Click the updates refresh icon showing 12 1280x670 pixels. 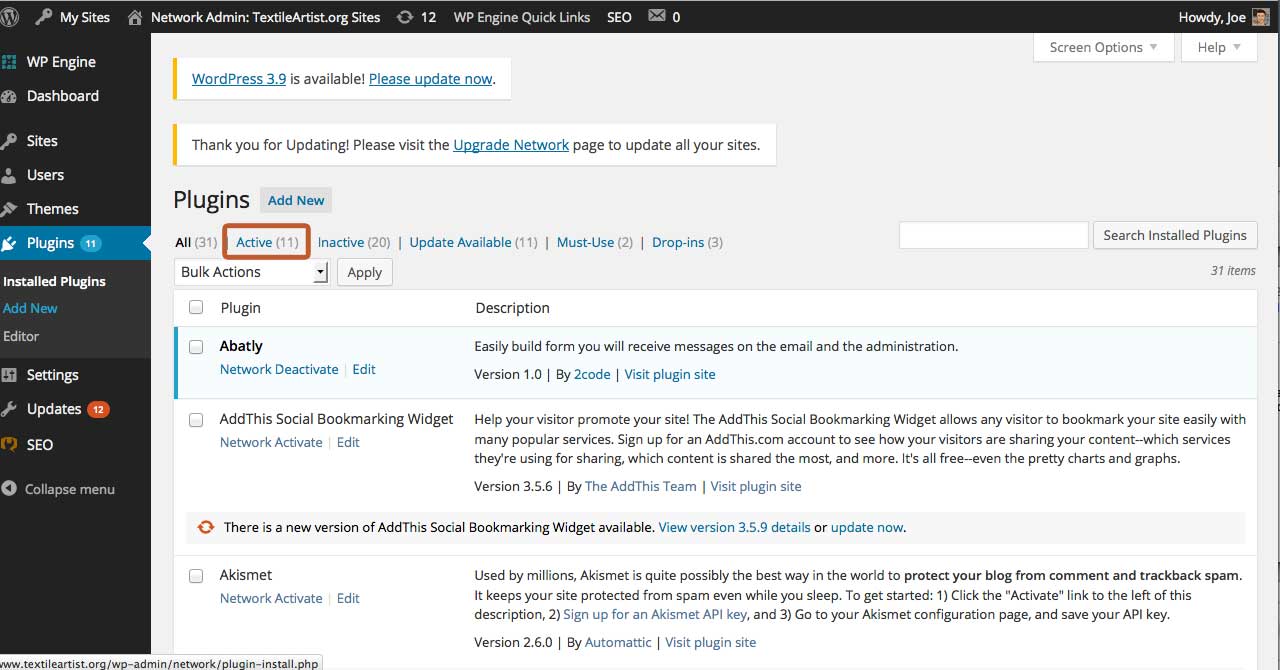coord(404,17)
